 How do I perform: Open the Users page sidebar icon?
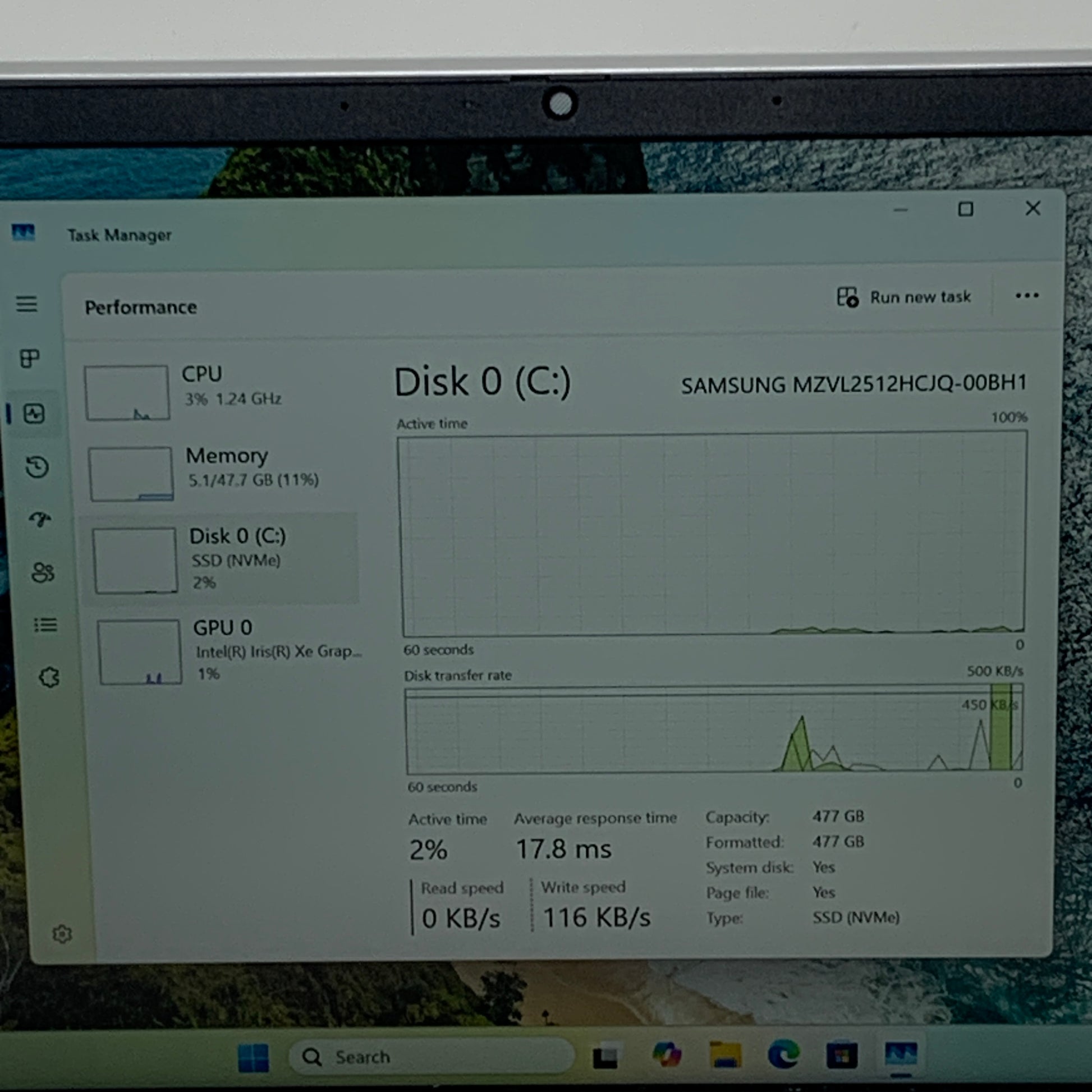point(43,572)
